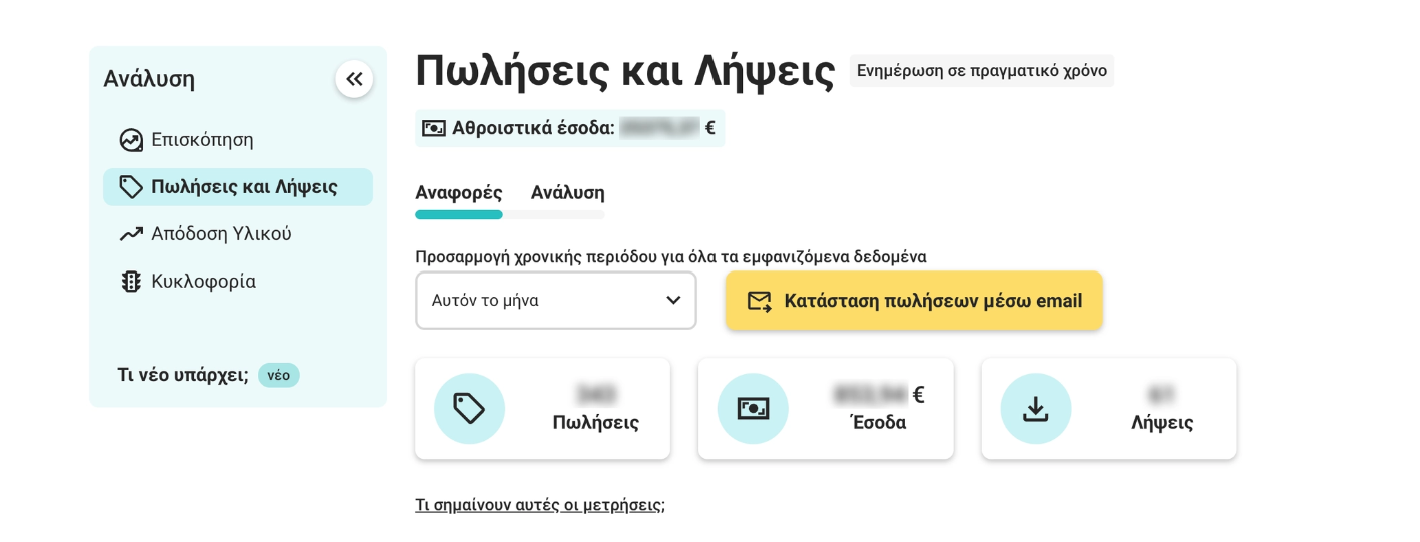1420x542 pixels.
Task: Click Κατάσταση πωλήσεων μέσω email button
Action: [932, 301]
